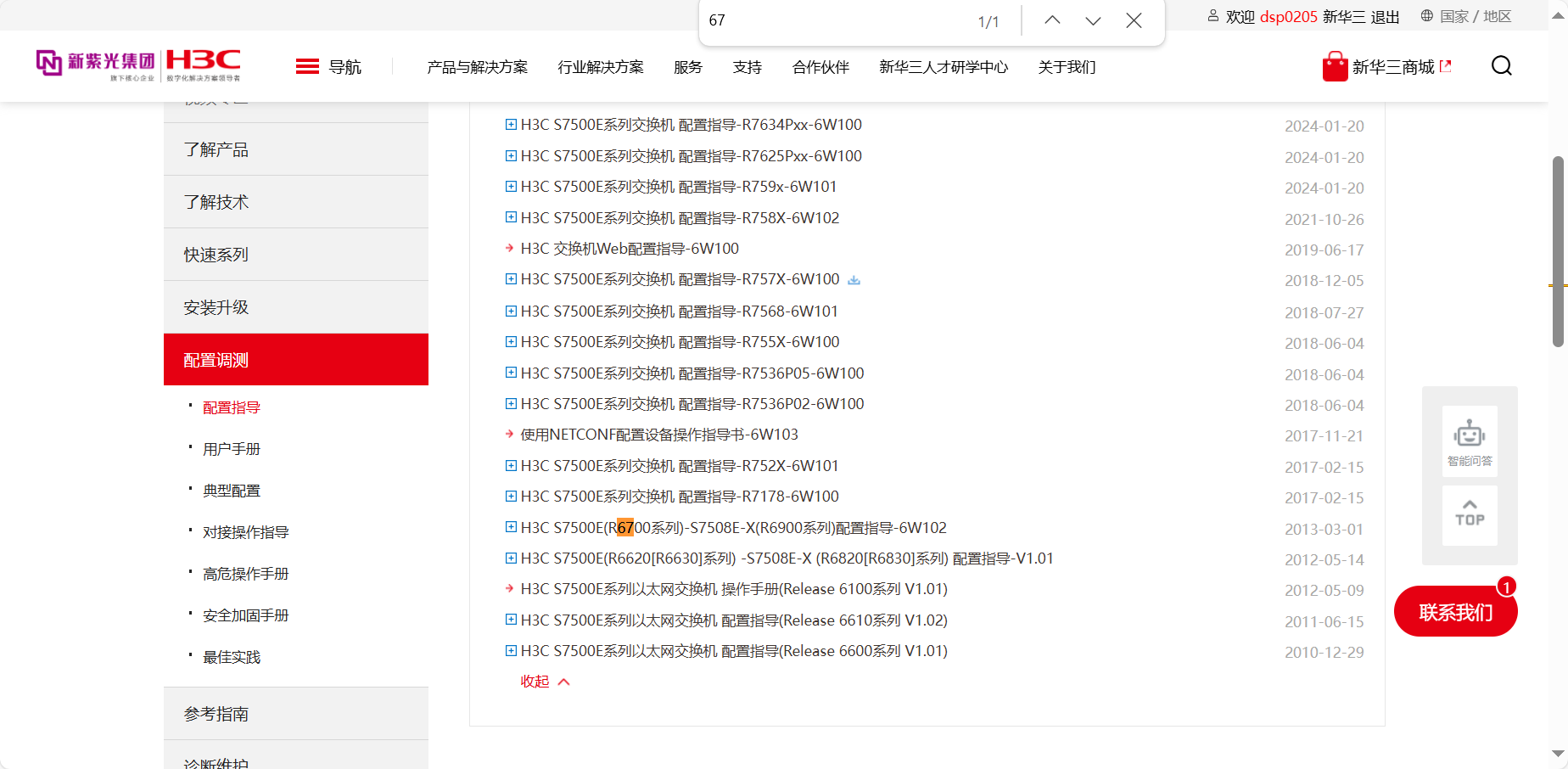The height and width of the screenshot is (769, 1568).
Task: Open 用户手册 sidebar sub-item
Action: 232,449
